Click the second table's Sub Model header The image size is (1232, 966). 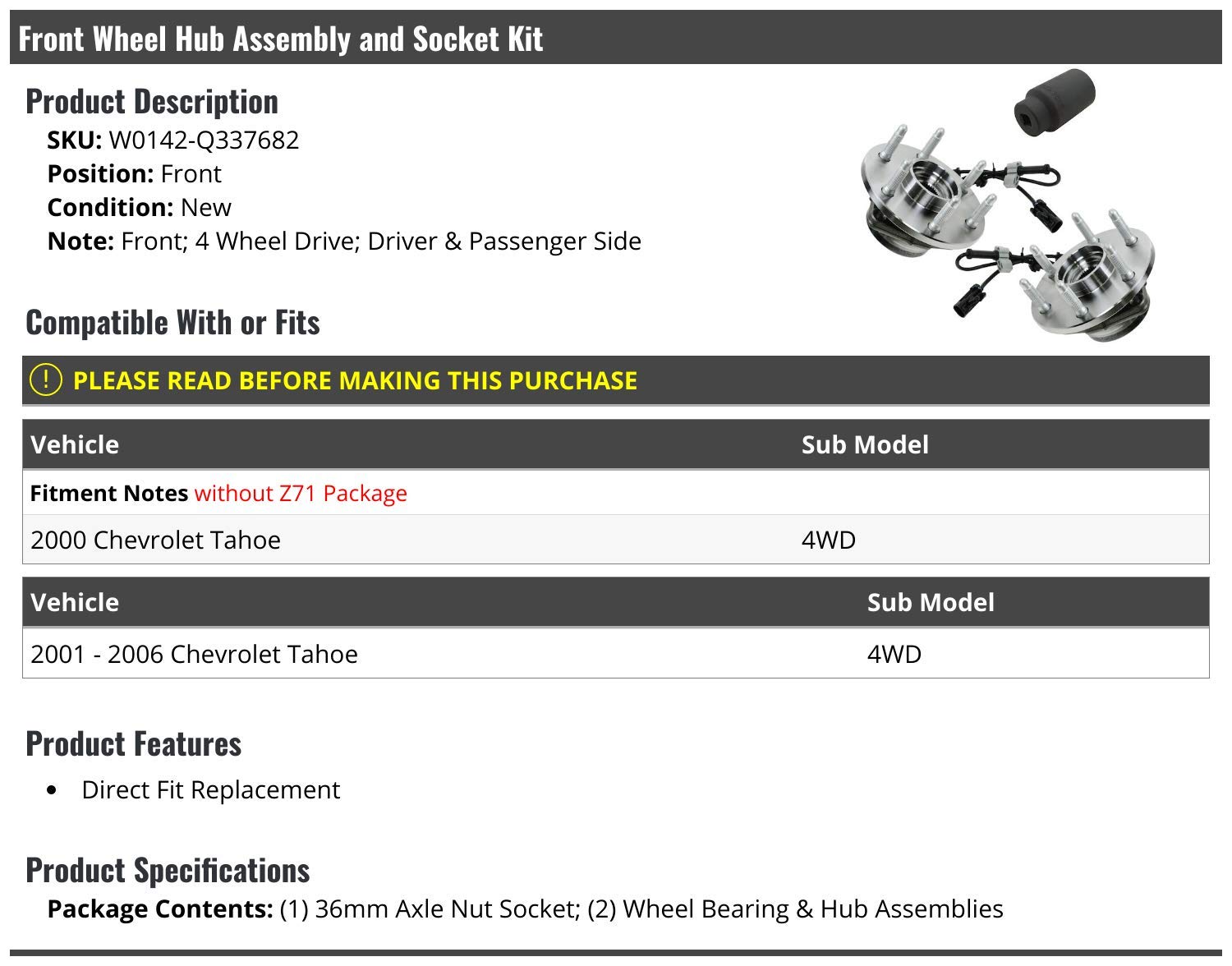tap(931, 602)
